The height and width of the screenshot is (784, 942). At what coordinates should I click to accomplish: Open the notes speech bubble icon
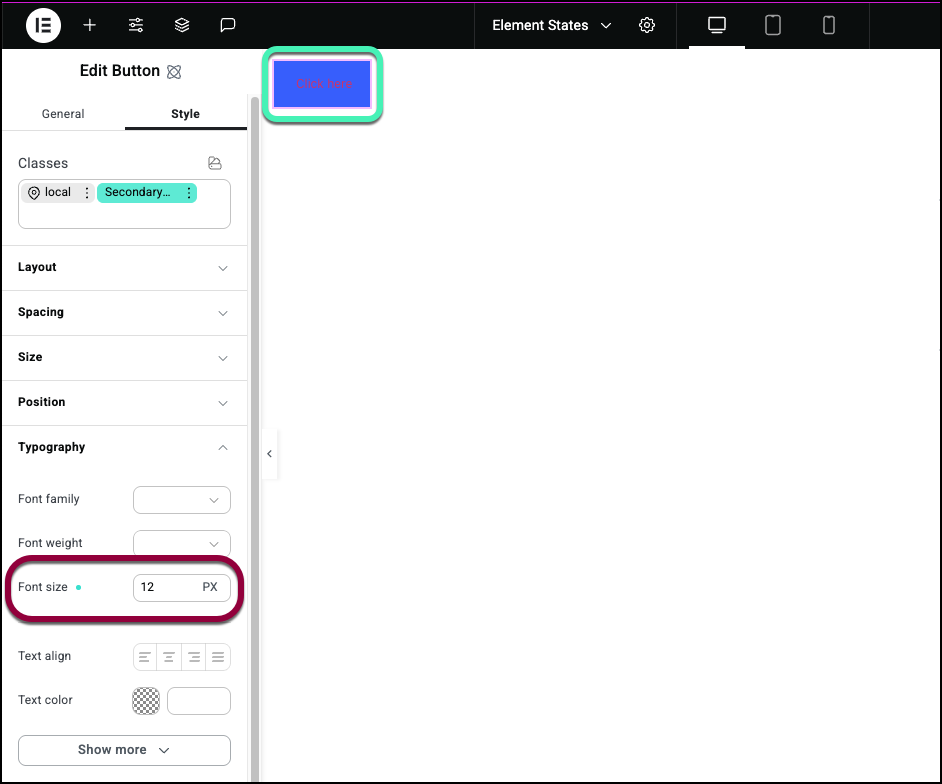point(228,25)
